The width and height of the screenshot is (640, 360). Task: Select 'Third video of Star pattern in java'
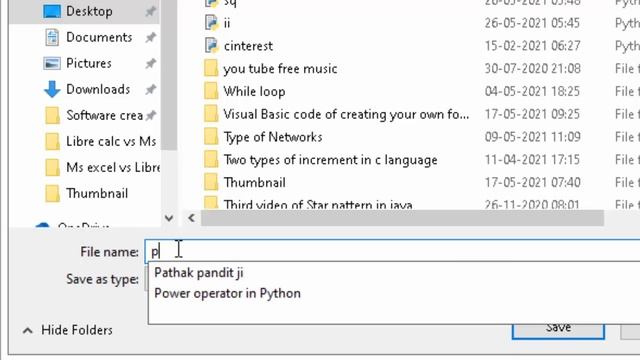318,204
